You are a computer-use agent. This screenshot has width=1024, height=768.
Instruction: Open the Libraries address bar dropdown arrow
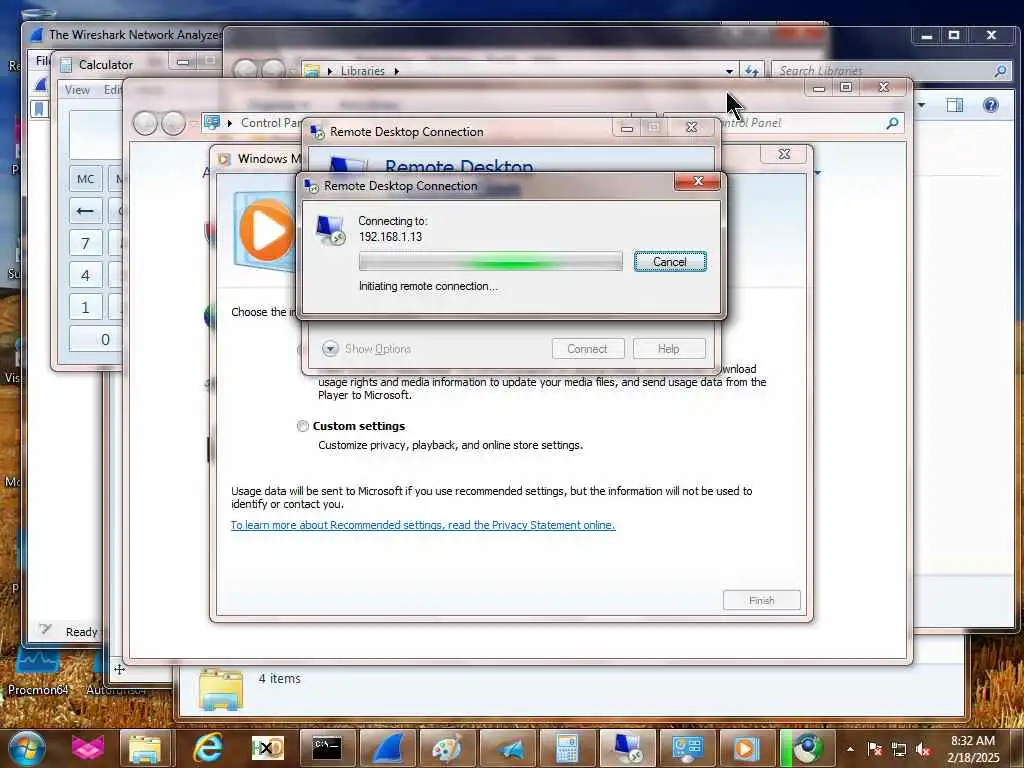[729, 71]
